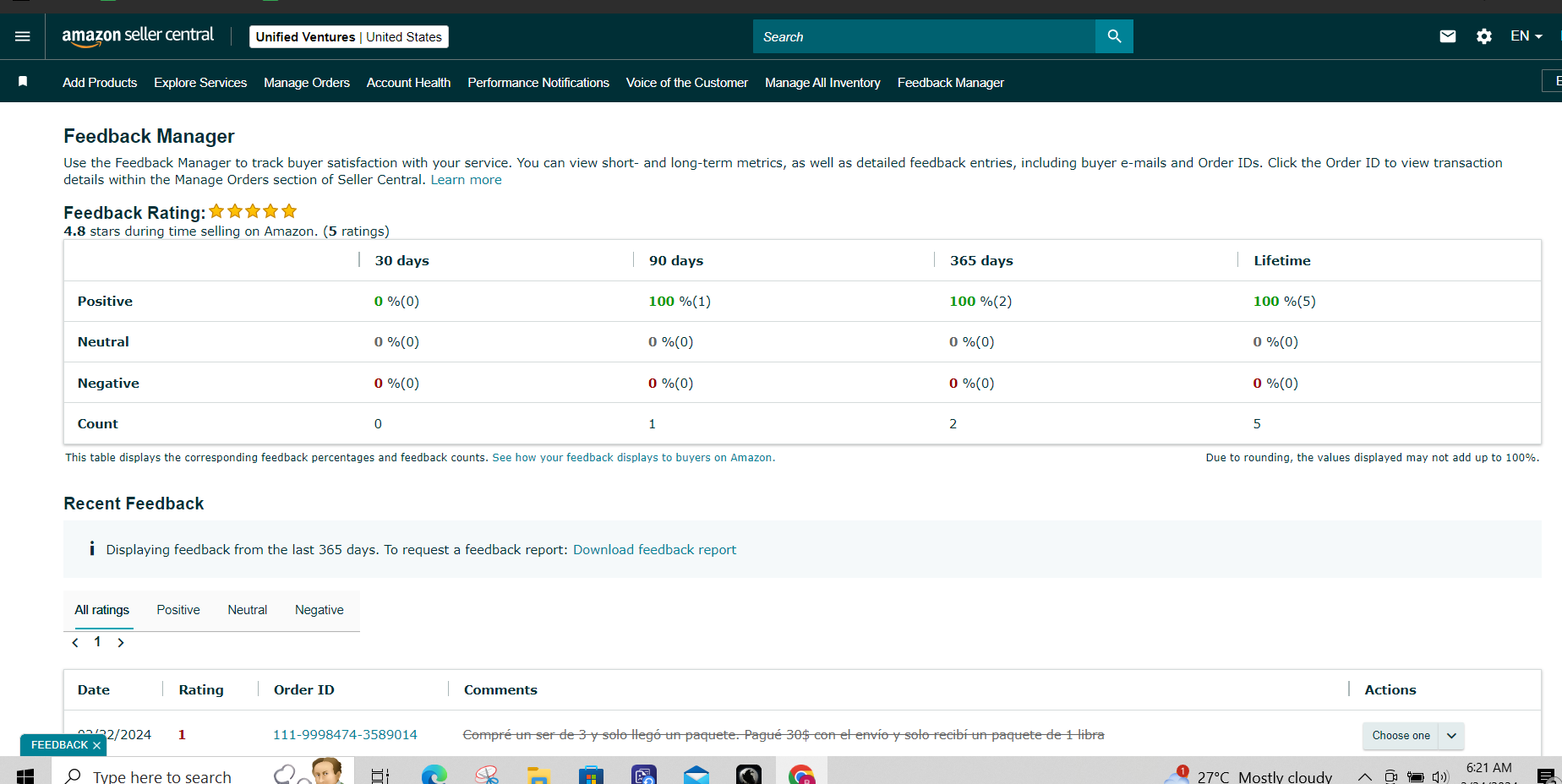Click the Comments column header
1562x784 pixels.
click(500, 690)
